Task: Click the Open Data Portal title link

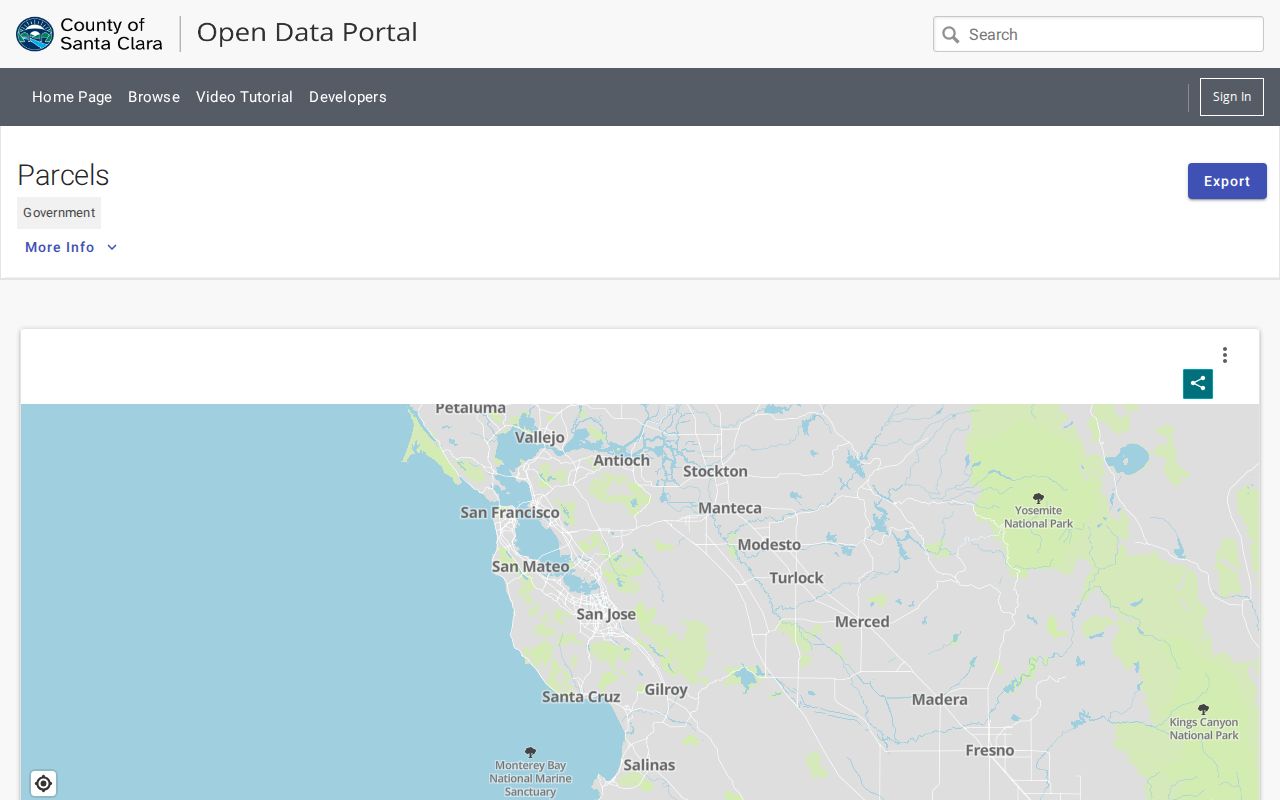Action: pos(307,32)
